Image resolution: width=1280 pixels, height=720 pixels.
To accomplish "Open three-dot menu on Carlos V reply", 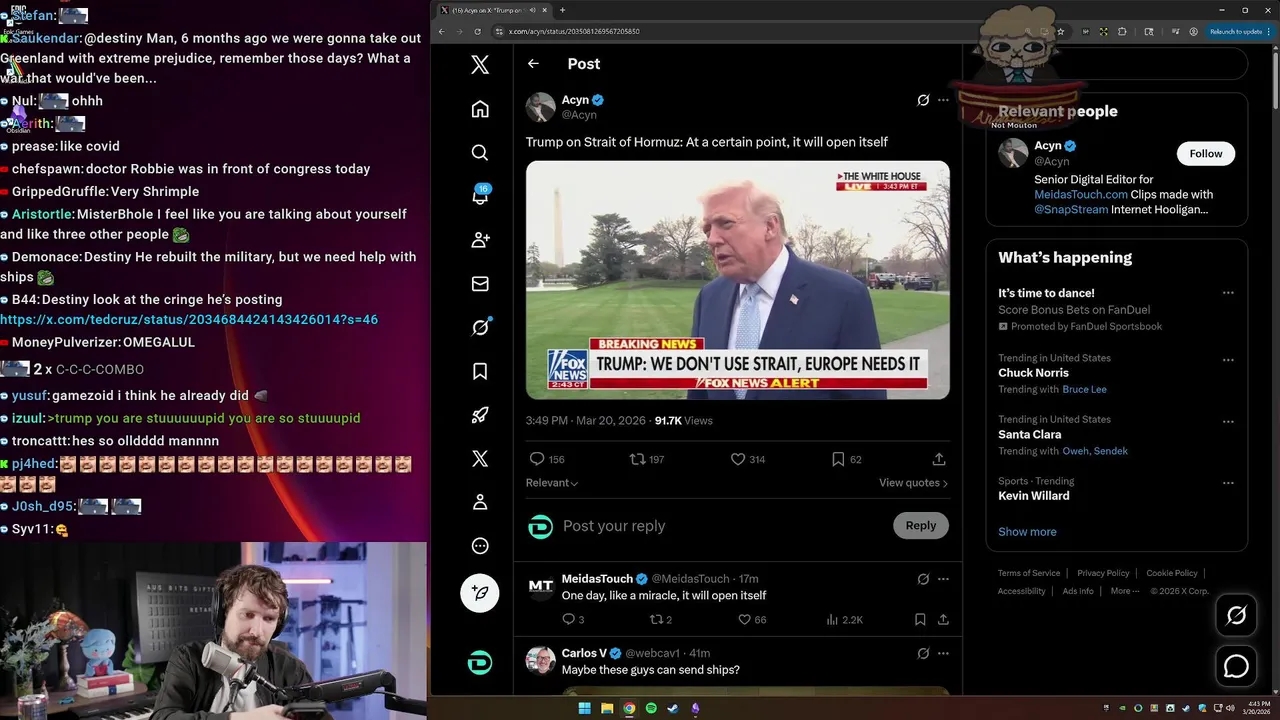I will tap(943, 653).
